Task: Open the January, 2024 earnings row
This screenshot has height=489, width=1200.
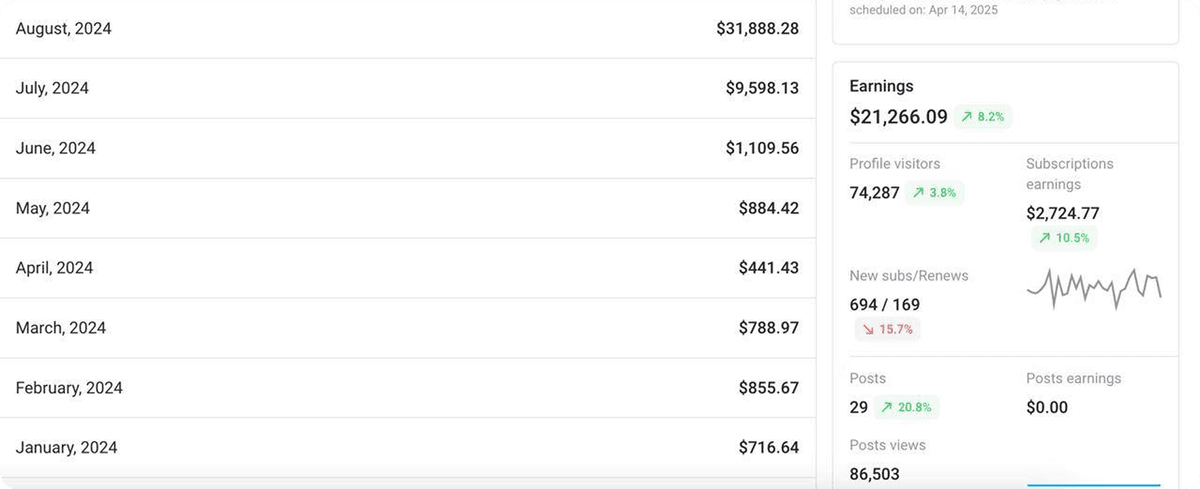Action: (407, 448)
